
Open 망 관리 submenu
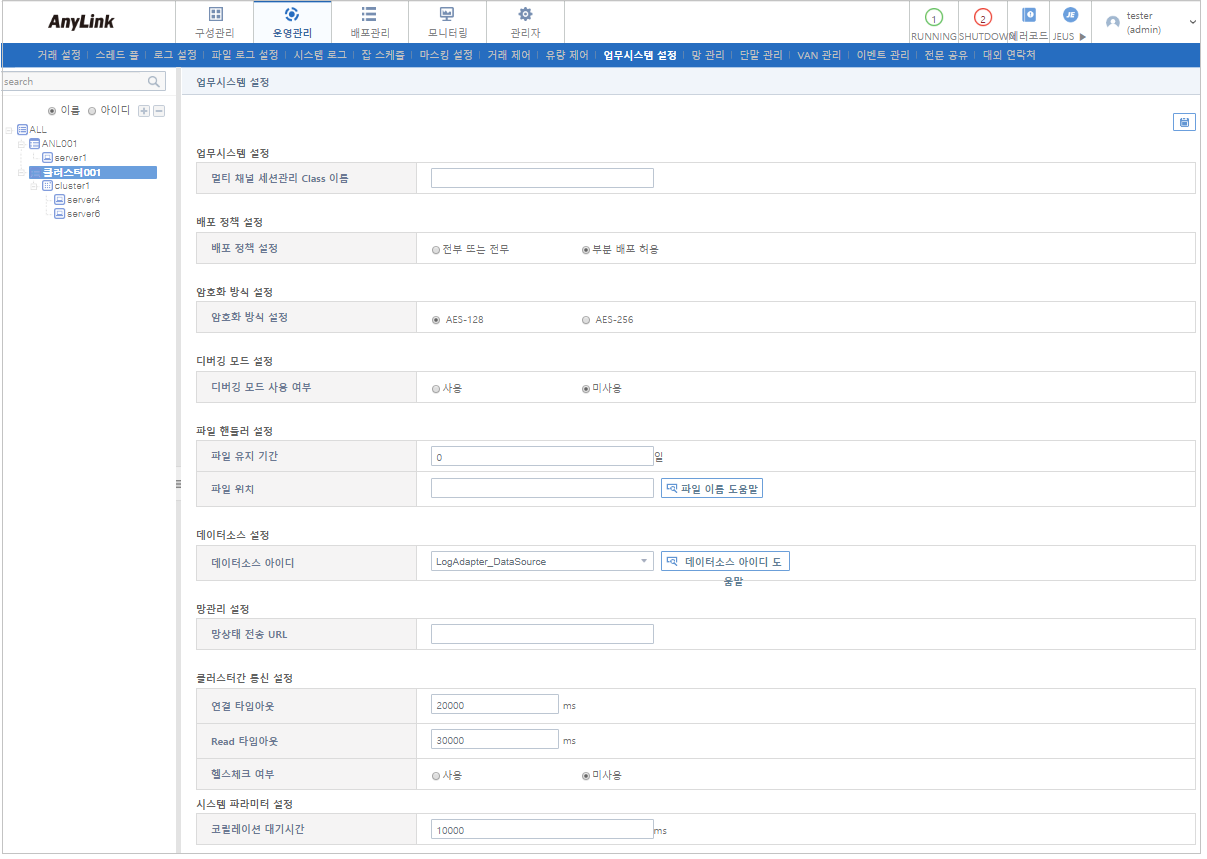[708, 55]
